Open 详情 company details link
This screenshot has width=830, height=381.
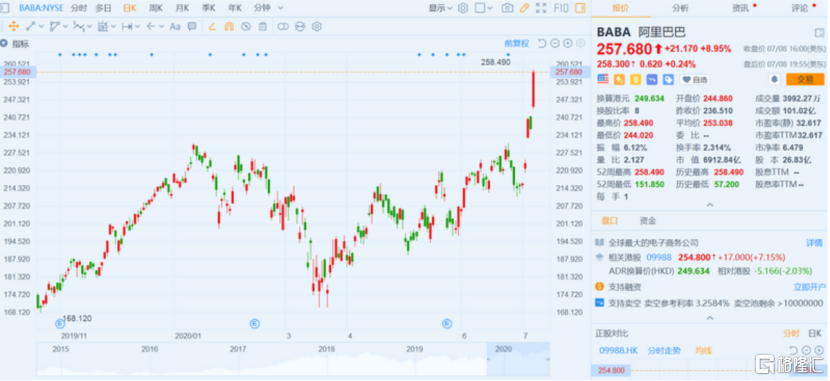tap(815, 243)
